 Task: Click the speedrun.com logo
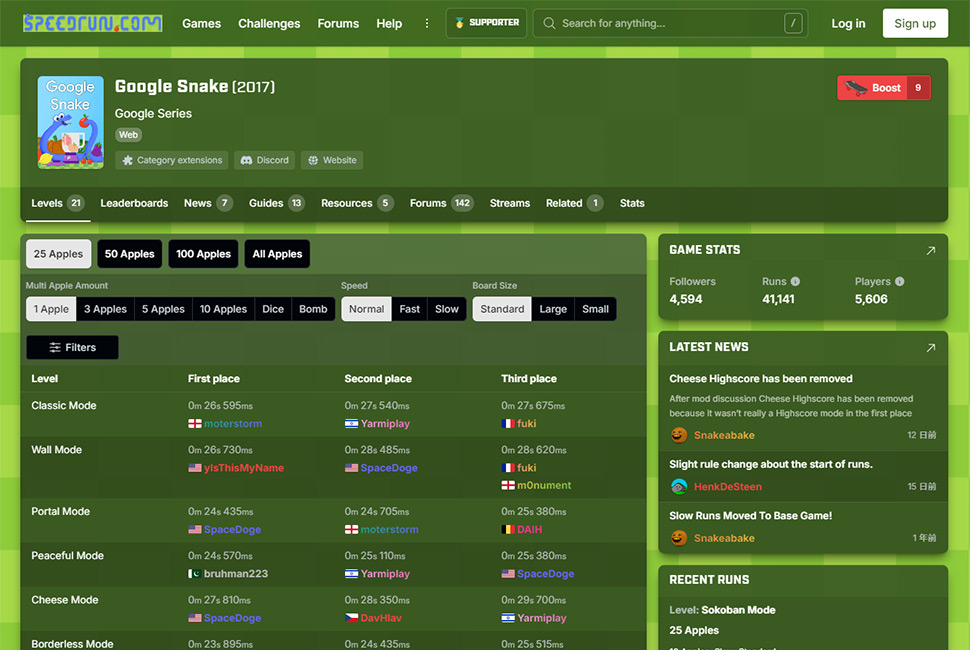[93, 24]
